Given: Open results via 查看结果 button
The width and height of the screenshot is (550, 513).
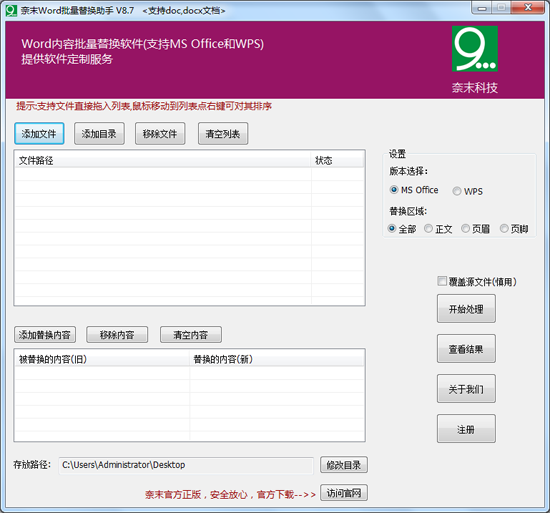Looking at the screenshot, I should [466, 349].
